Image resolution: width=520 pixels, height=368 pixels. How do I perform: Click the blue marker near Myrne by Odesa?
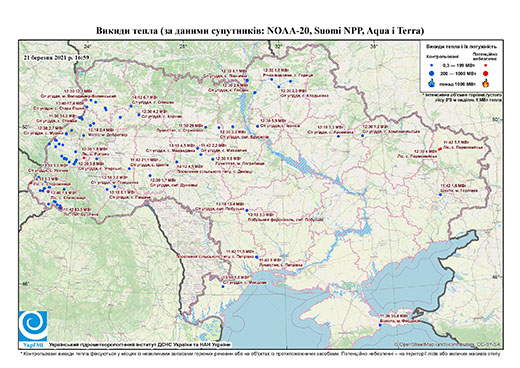click(223, 286)
